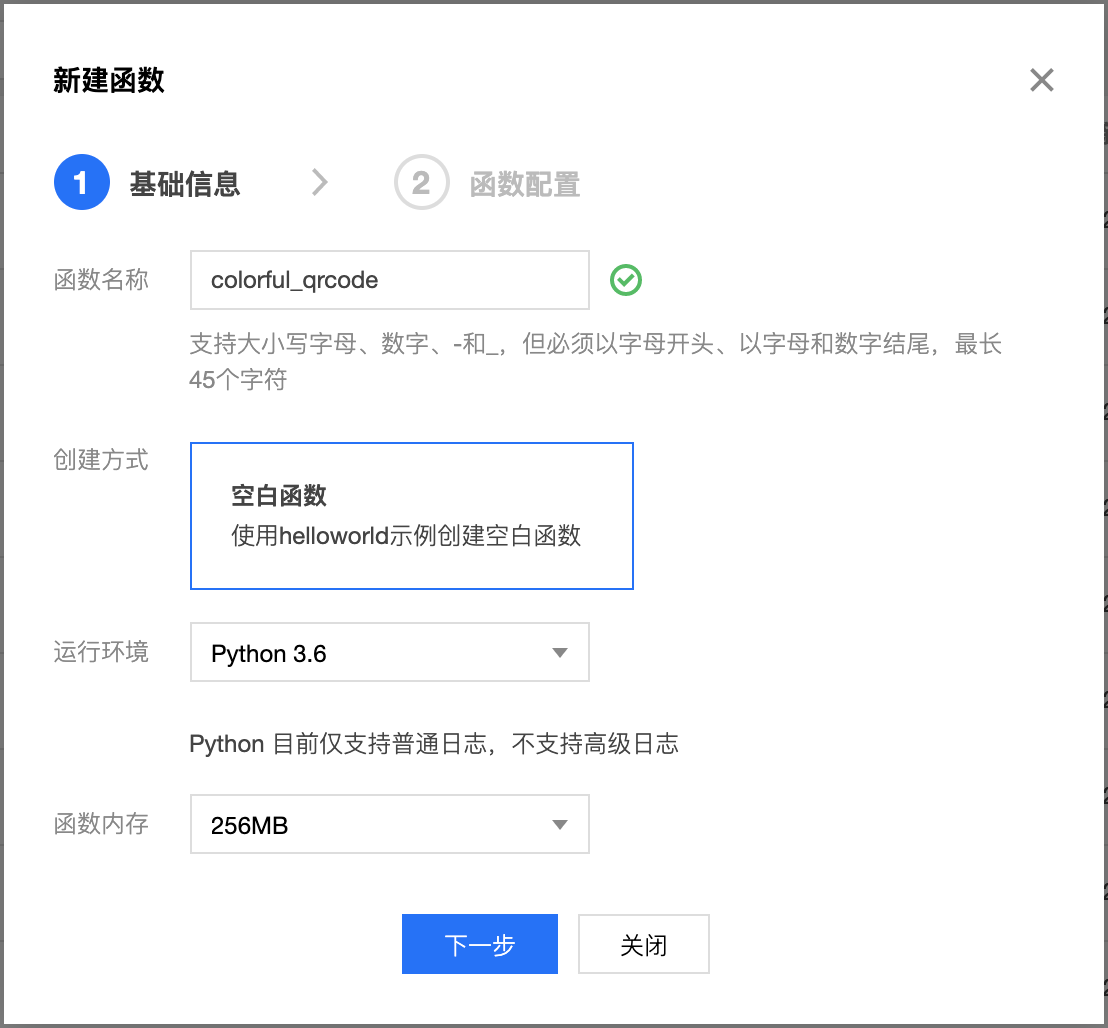The image size is (1108, 1028).
Task: Go back to the 基础信息 step
Action: point(185,182)
